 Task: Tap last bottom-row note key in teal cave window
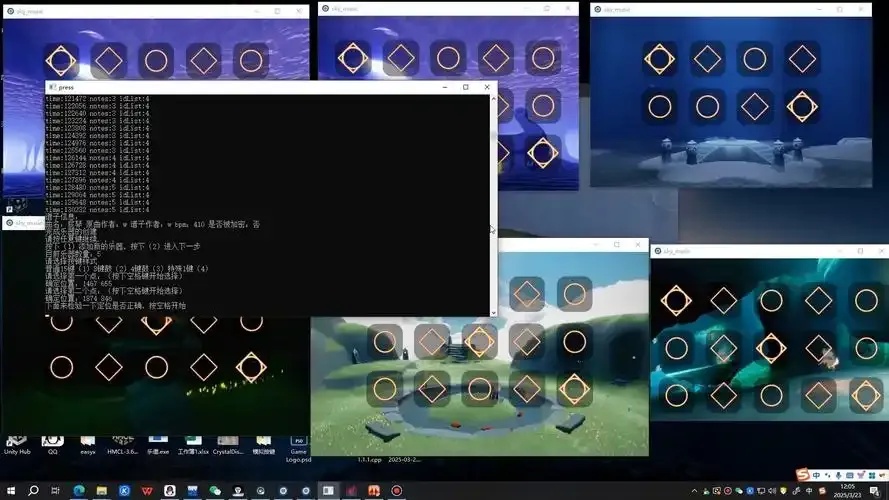[x=866, y=395]
